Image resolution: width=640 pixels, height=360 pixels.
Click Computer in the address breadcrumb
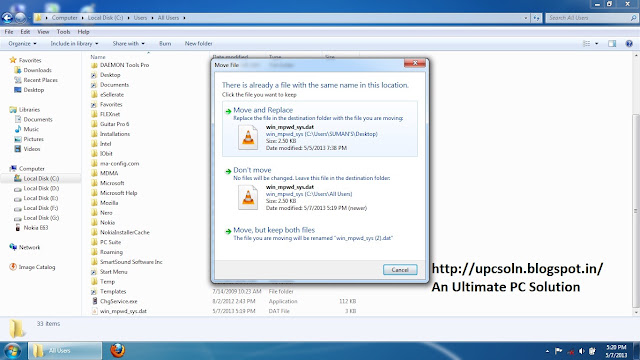[64, 18]
